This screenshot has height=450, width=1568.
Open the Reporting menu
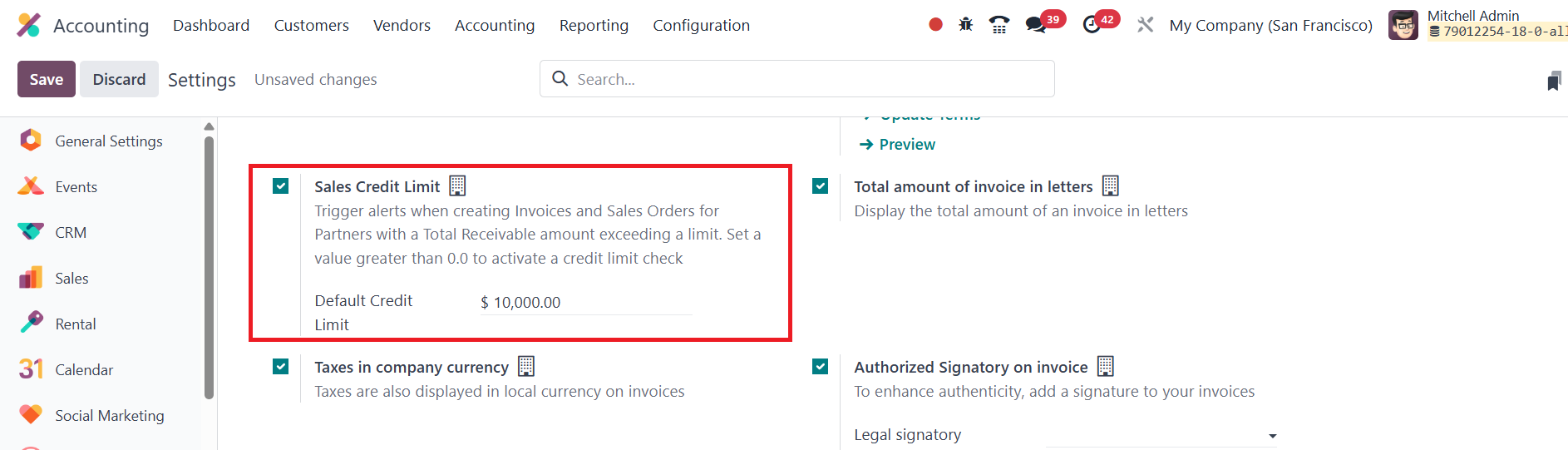click(594, 25)
